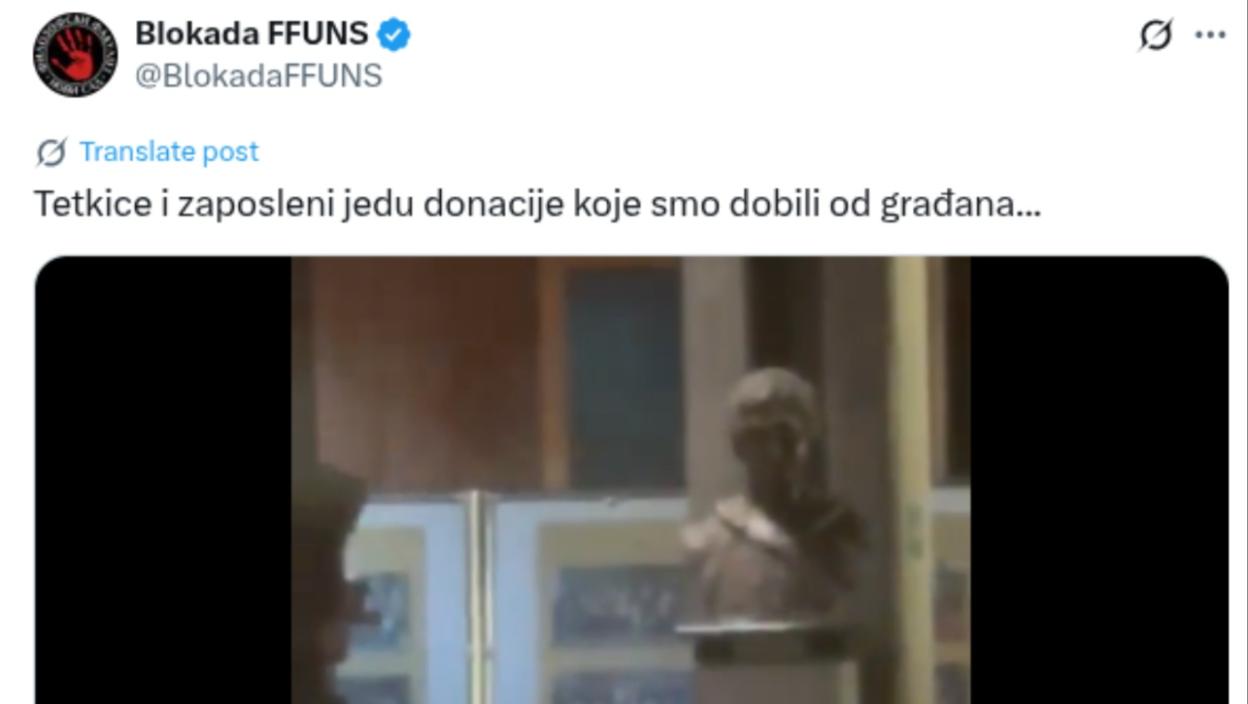Click the blue verified badge
The width and height of the screenshot is (1248, 704).
(x=394, y=34)
